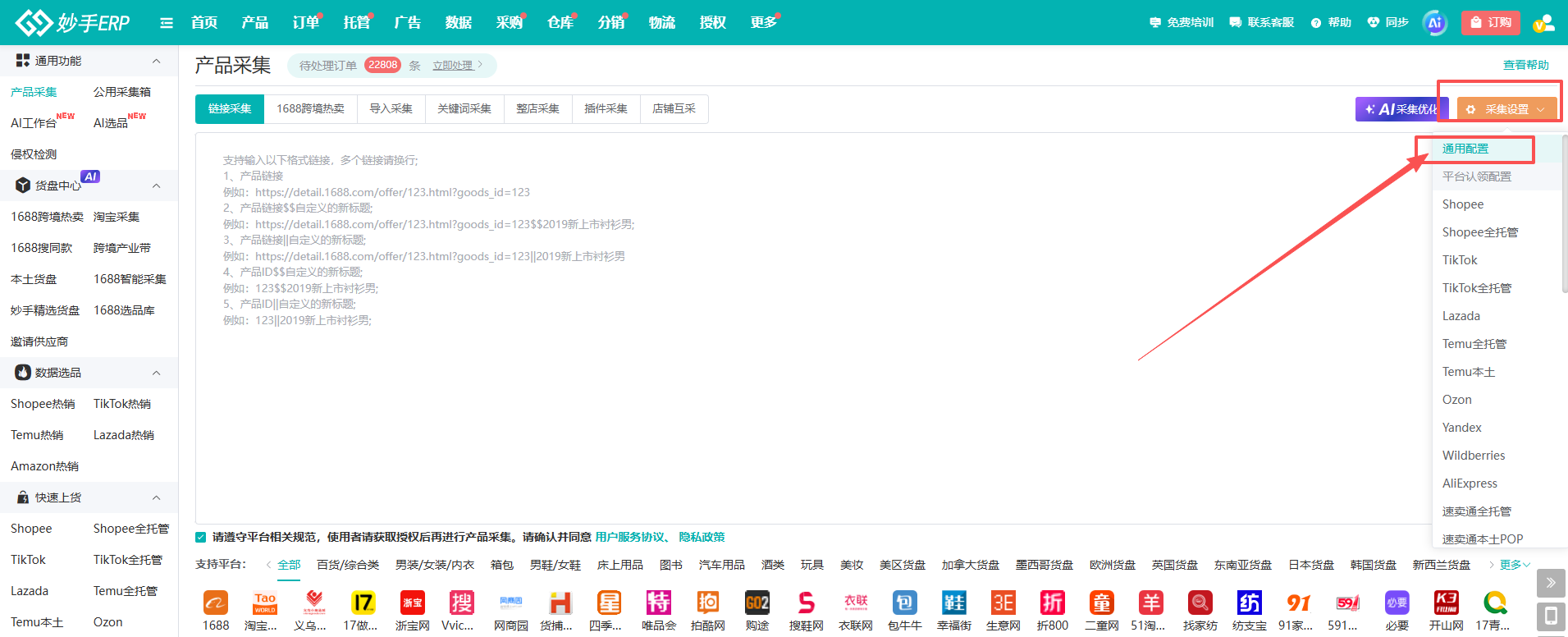Select 通用配置 in the dropdown menu
This screenshot has height=637, width=1568.
click(1465, 149)
